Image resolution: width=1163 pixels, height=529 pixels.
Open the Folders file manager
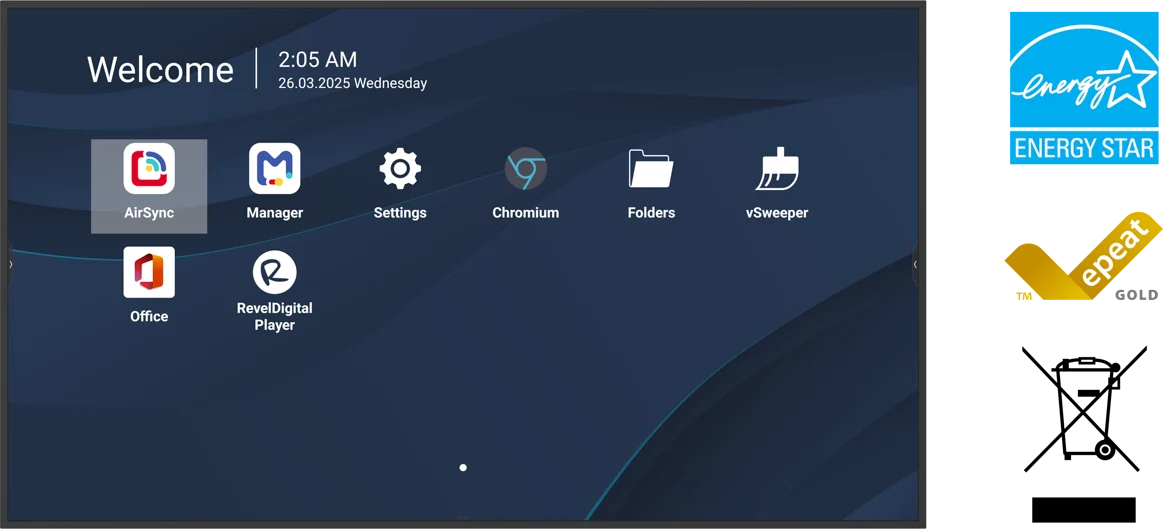tap(650, 168)
